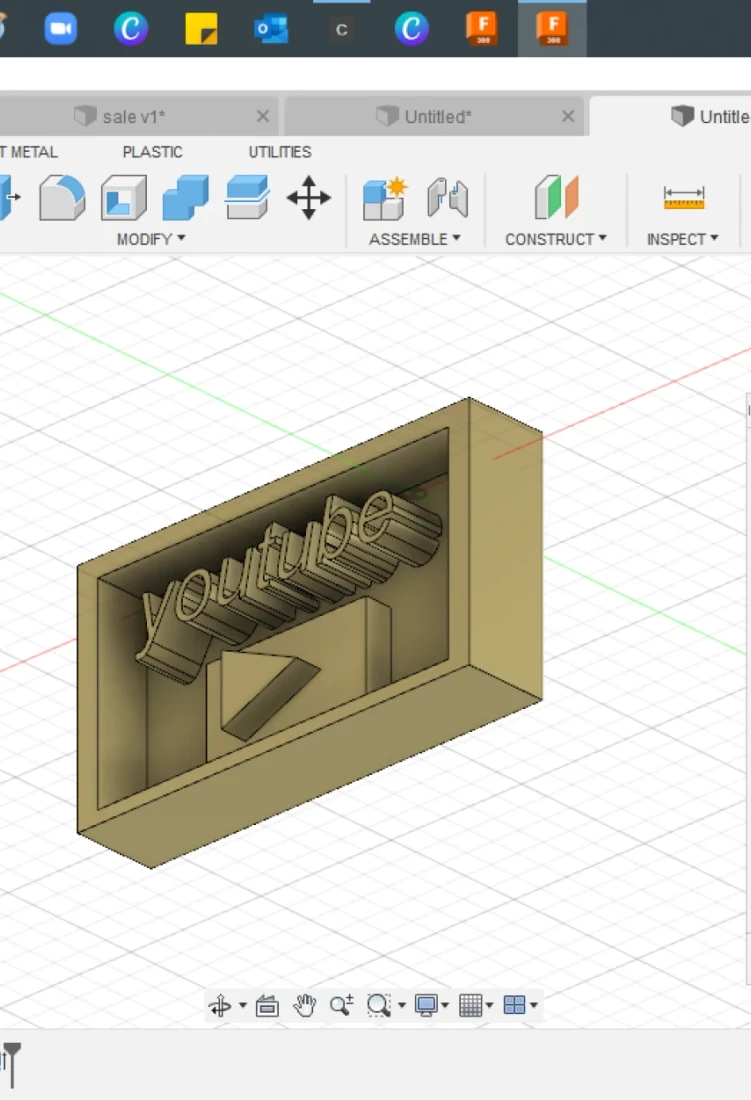Open Display Settings monitor icon
This screenshot has height=1100, width=751.
[426, 1005]
